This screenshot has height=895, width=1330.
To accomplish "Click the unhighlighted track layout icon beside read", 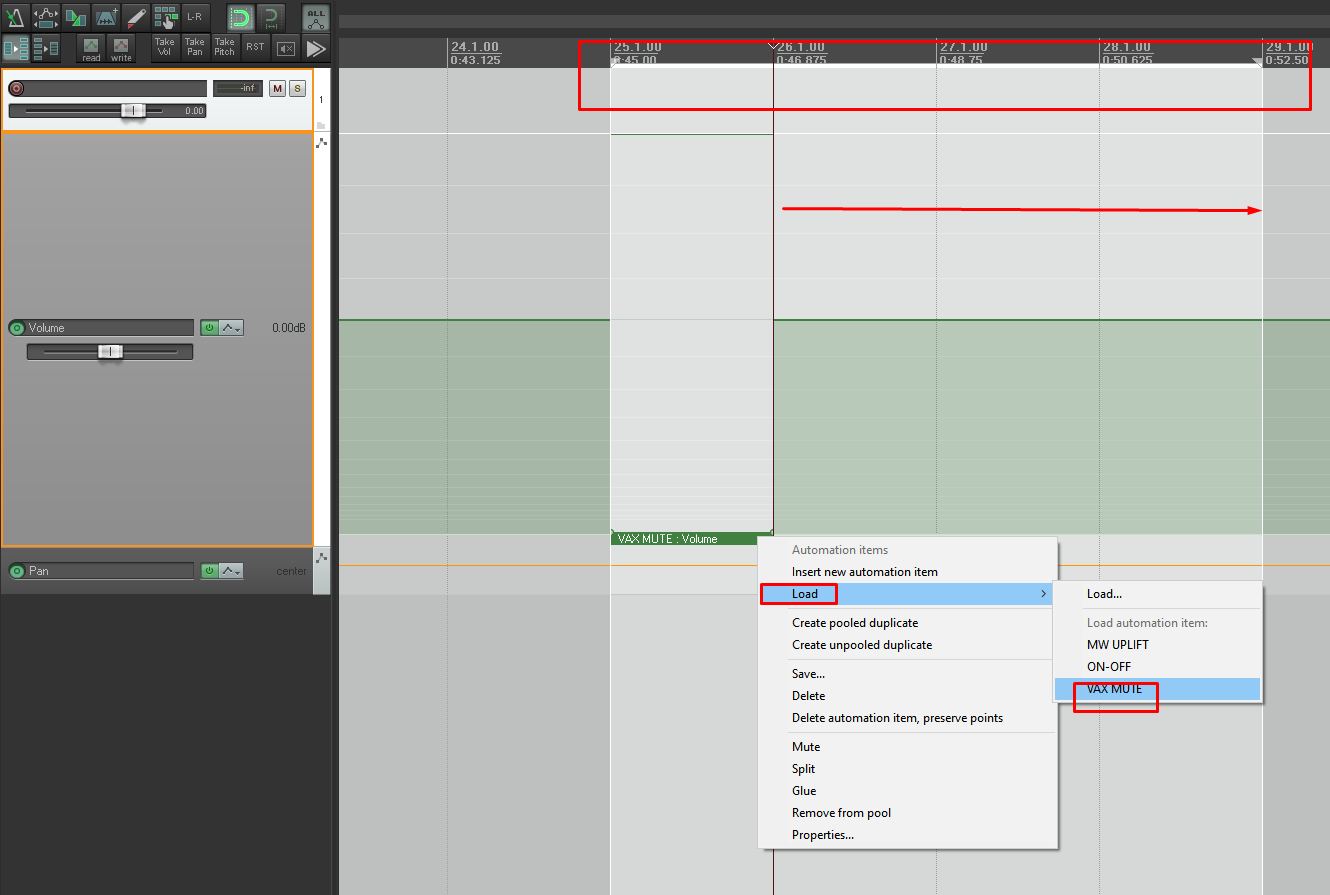I will 46,48.
